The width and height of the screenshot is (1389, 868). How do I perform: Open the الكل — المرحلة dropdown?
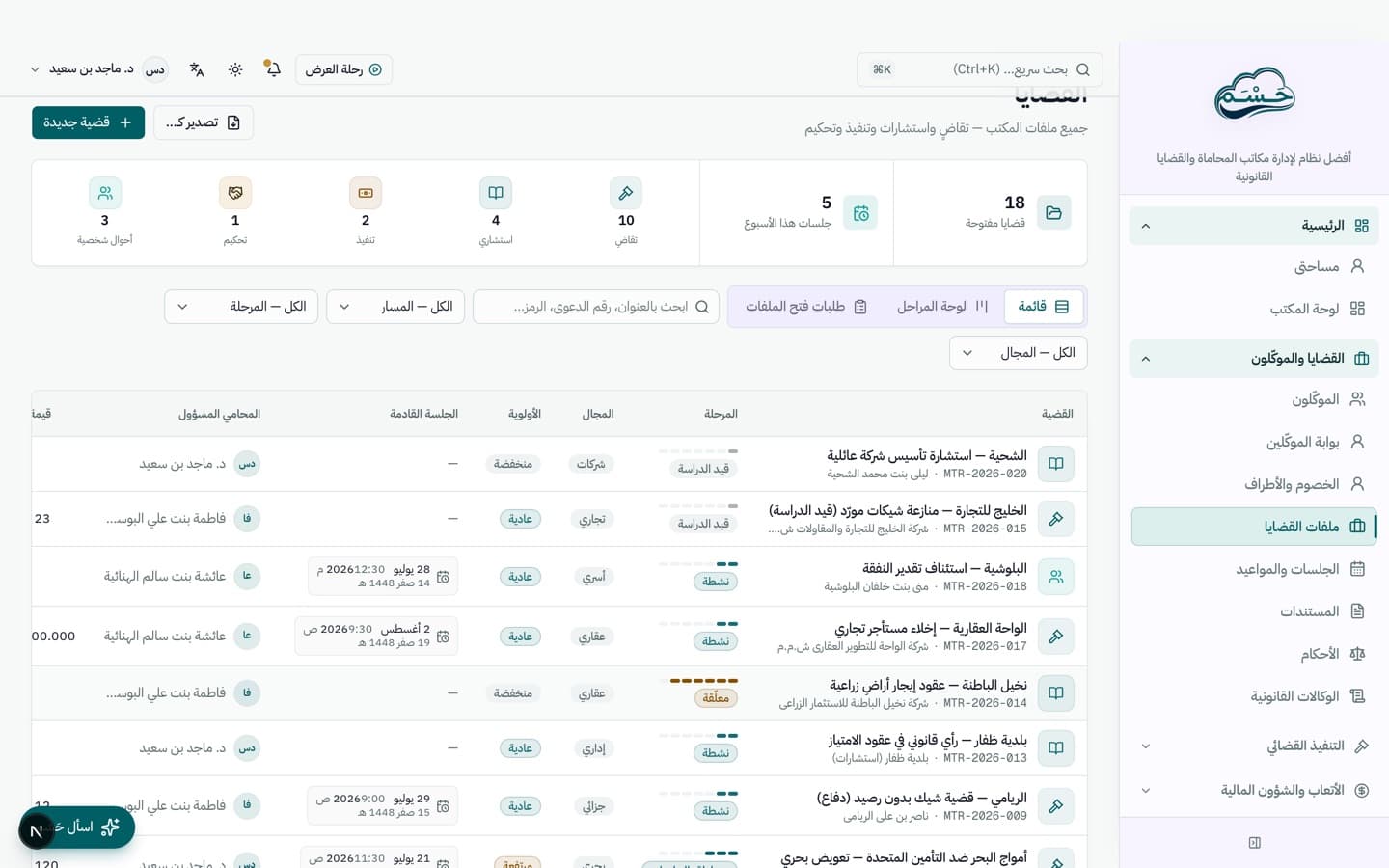241,307
